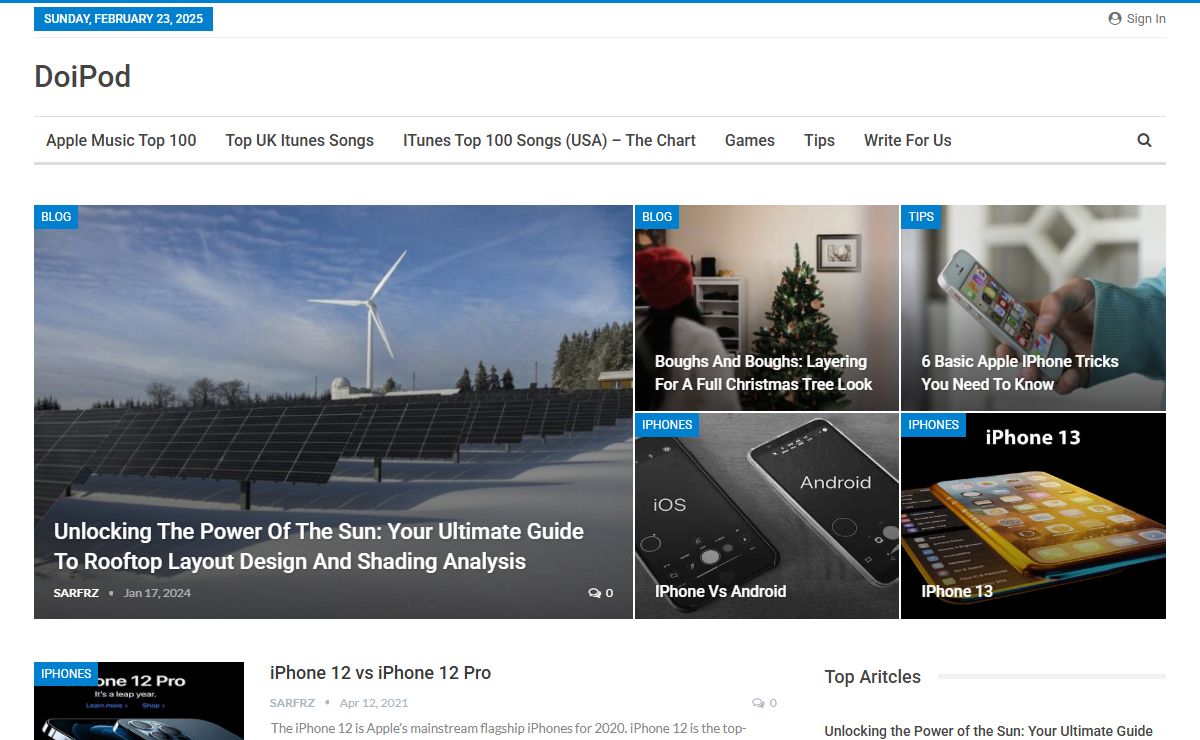Open the Top UK Itunes Songs menu item
Image resolution: width=1200 pixels, height=740 pixels.
pos(300,140)
